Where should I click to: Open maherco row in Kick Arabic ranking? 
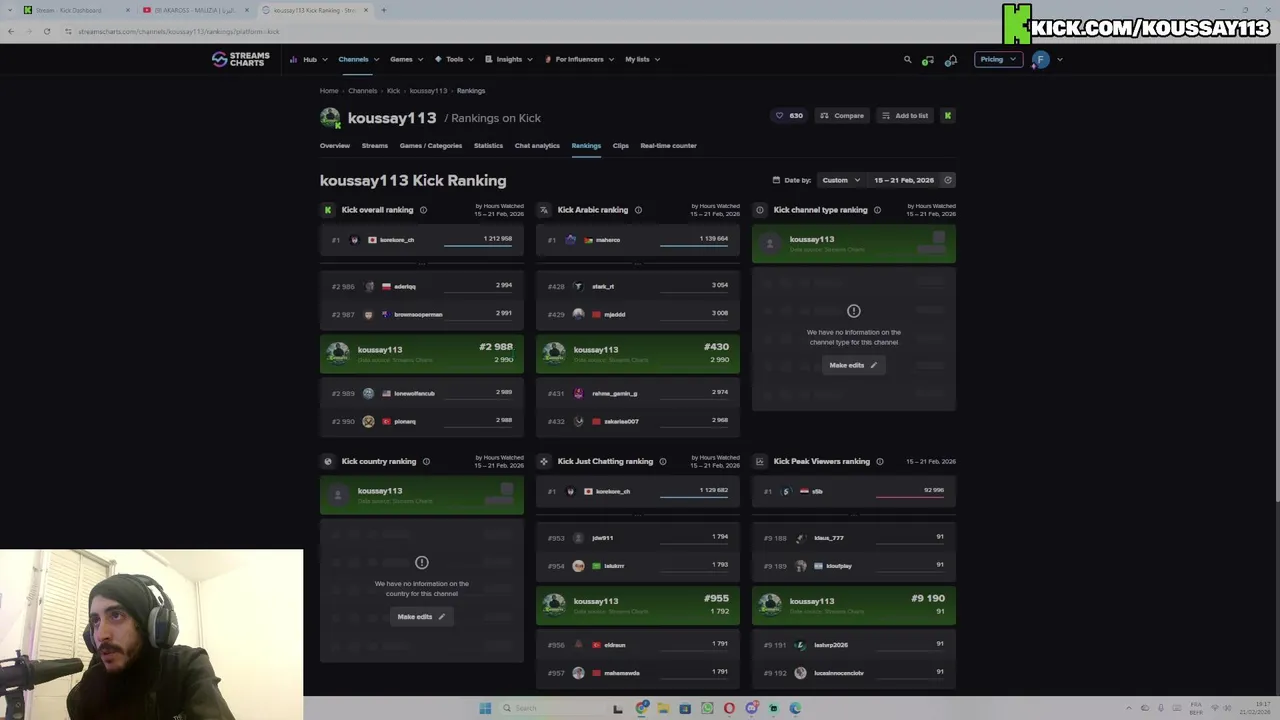pyautogui.click(x=638, y=240)
